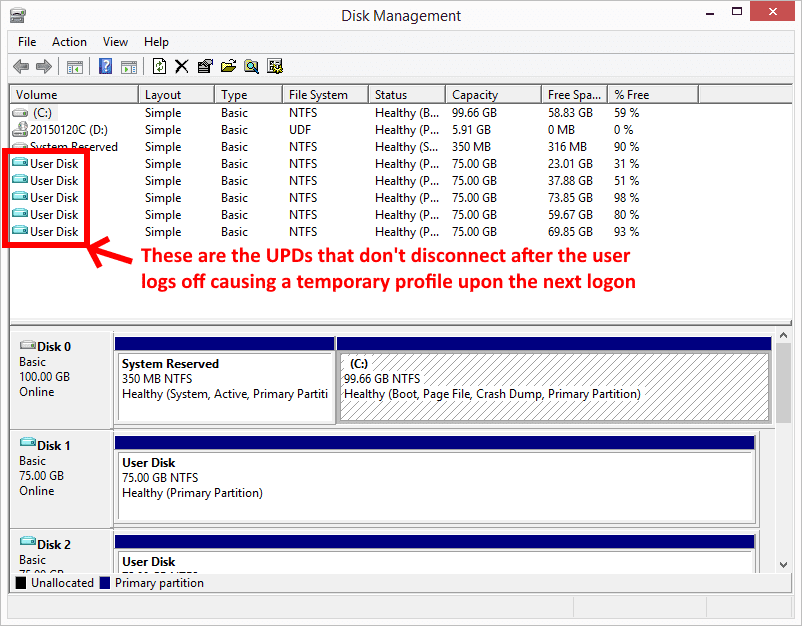Click the Disk Management title bar icon
Viewport: 802px width, 626px height.
click(x=18, y=15)
